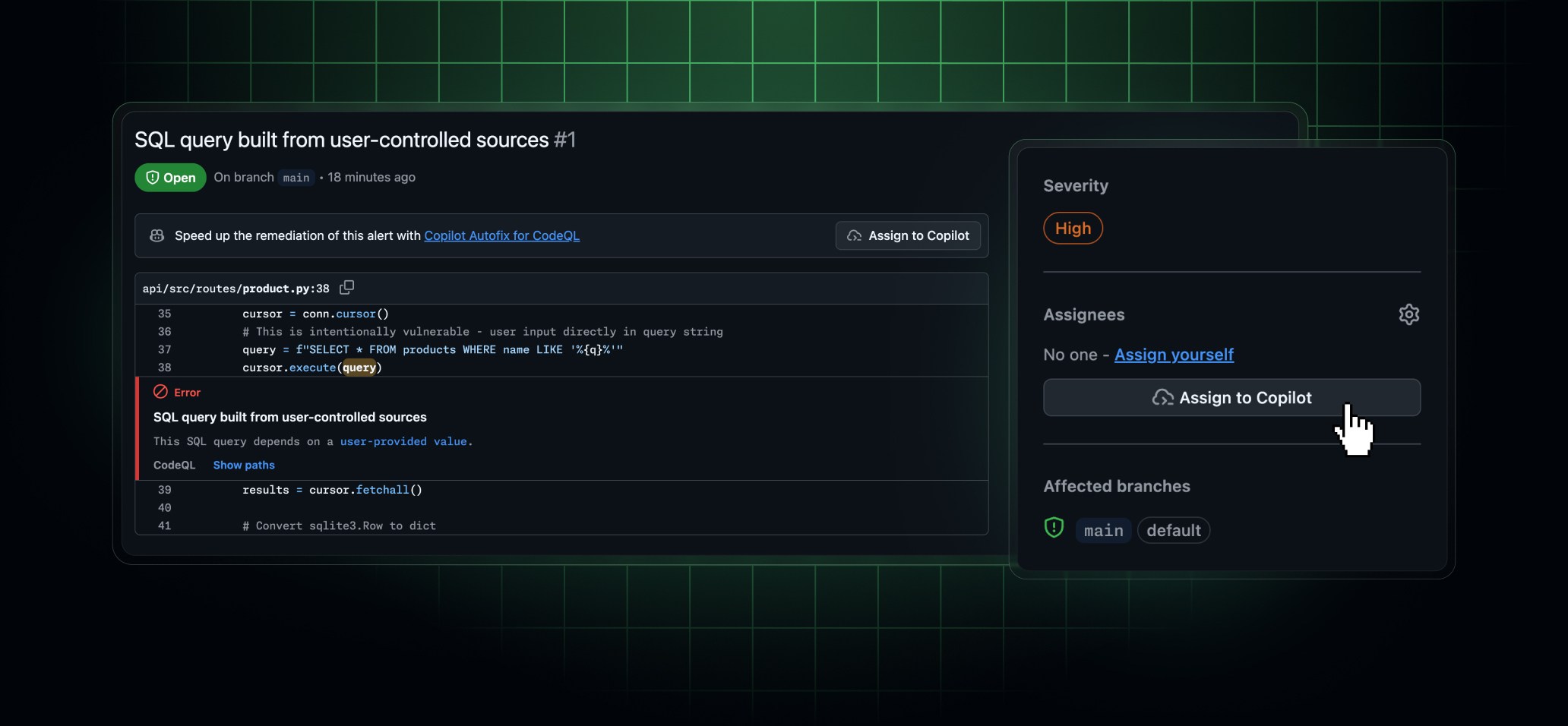
Task: Assign alert to Copilot from banner
Action: coord(908,235)
